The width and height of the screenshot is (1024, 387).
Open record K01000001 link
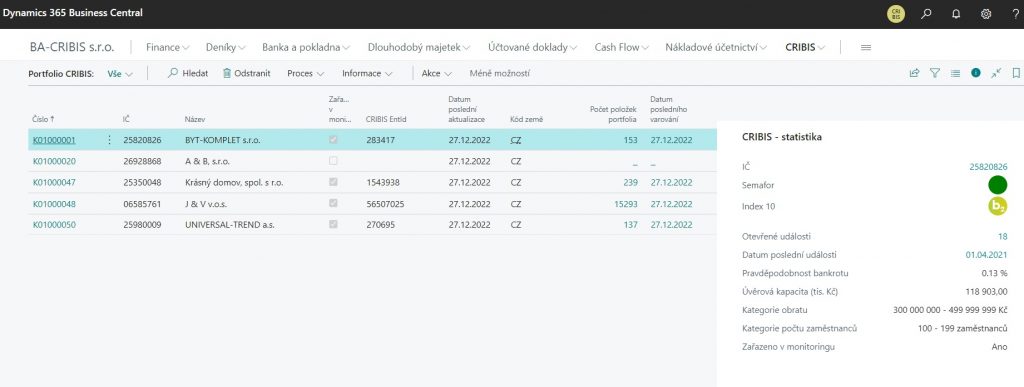[54, 140]
